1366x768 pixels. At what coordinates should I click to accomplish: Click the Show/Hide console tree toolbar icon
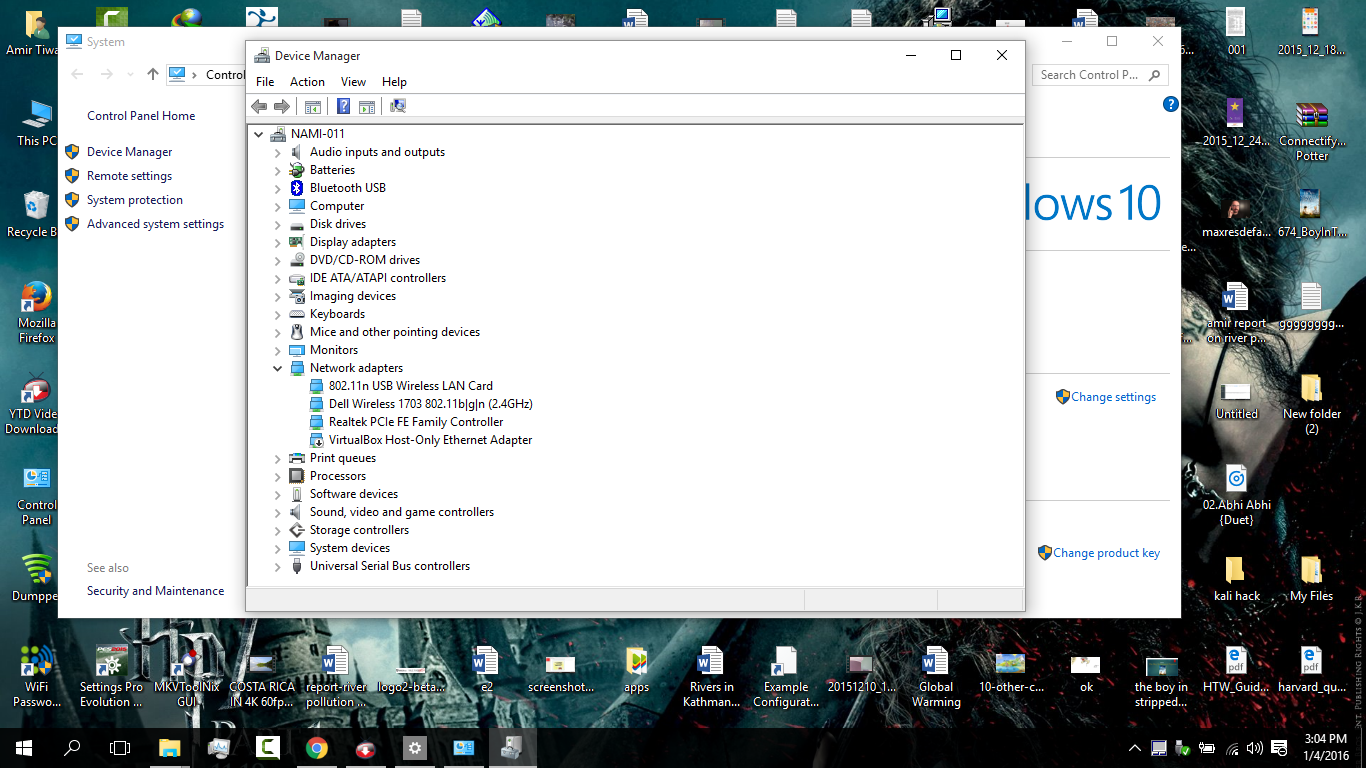[x=313, y=106]
